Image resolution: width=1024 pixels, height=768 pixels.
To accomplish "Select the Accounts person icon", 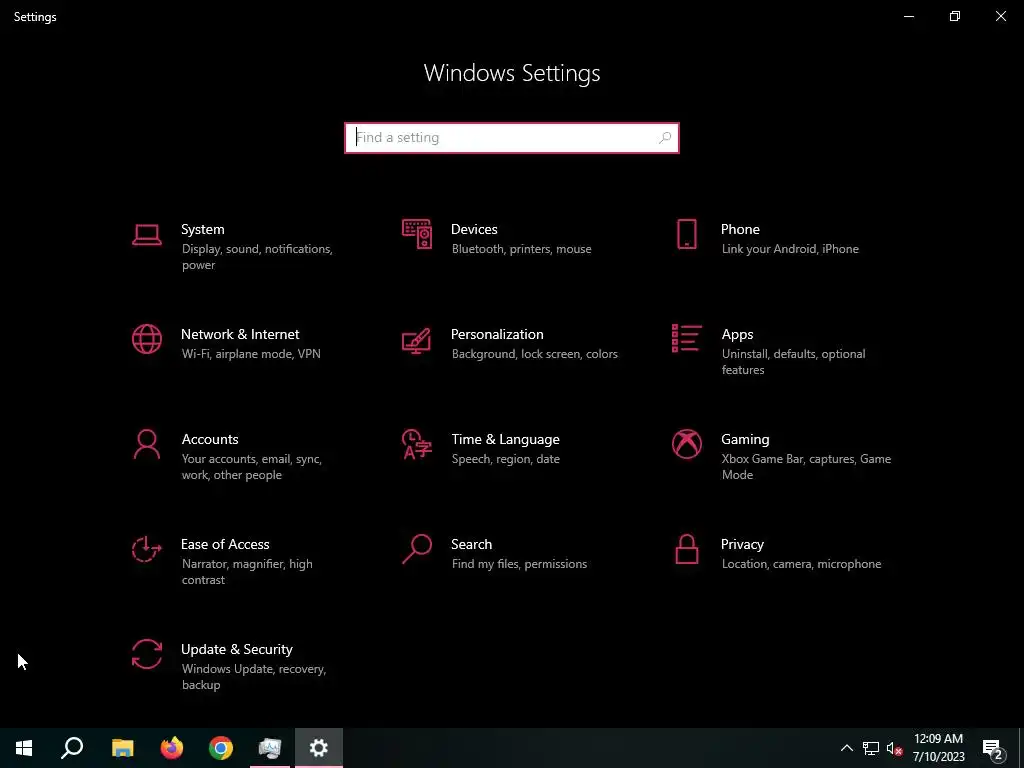I will pos(147,445).
